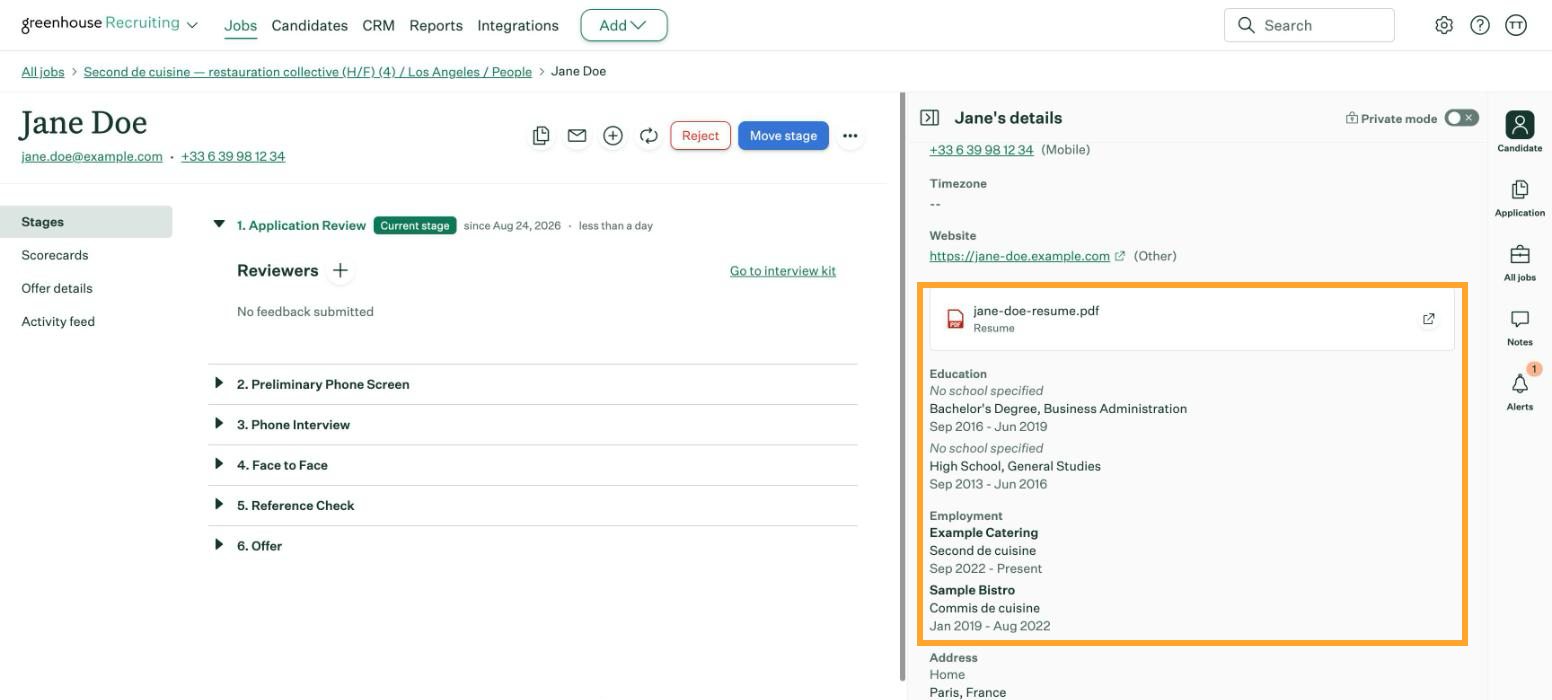Expand the Face to Face stage
This screenshot has height=700, width=1552.
tap(219, 464)
